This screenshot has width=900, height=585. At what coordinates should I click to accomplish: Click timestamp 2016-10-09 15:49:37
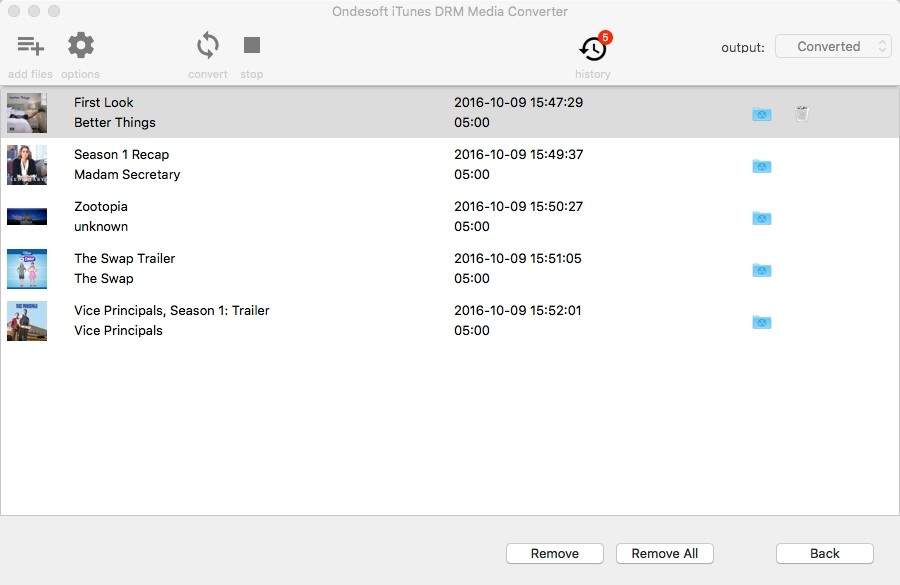click(518, 155)
